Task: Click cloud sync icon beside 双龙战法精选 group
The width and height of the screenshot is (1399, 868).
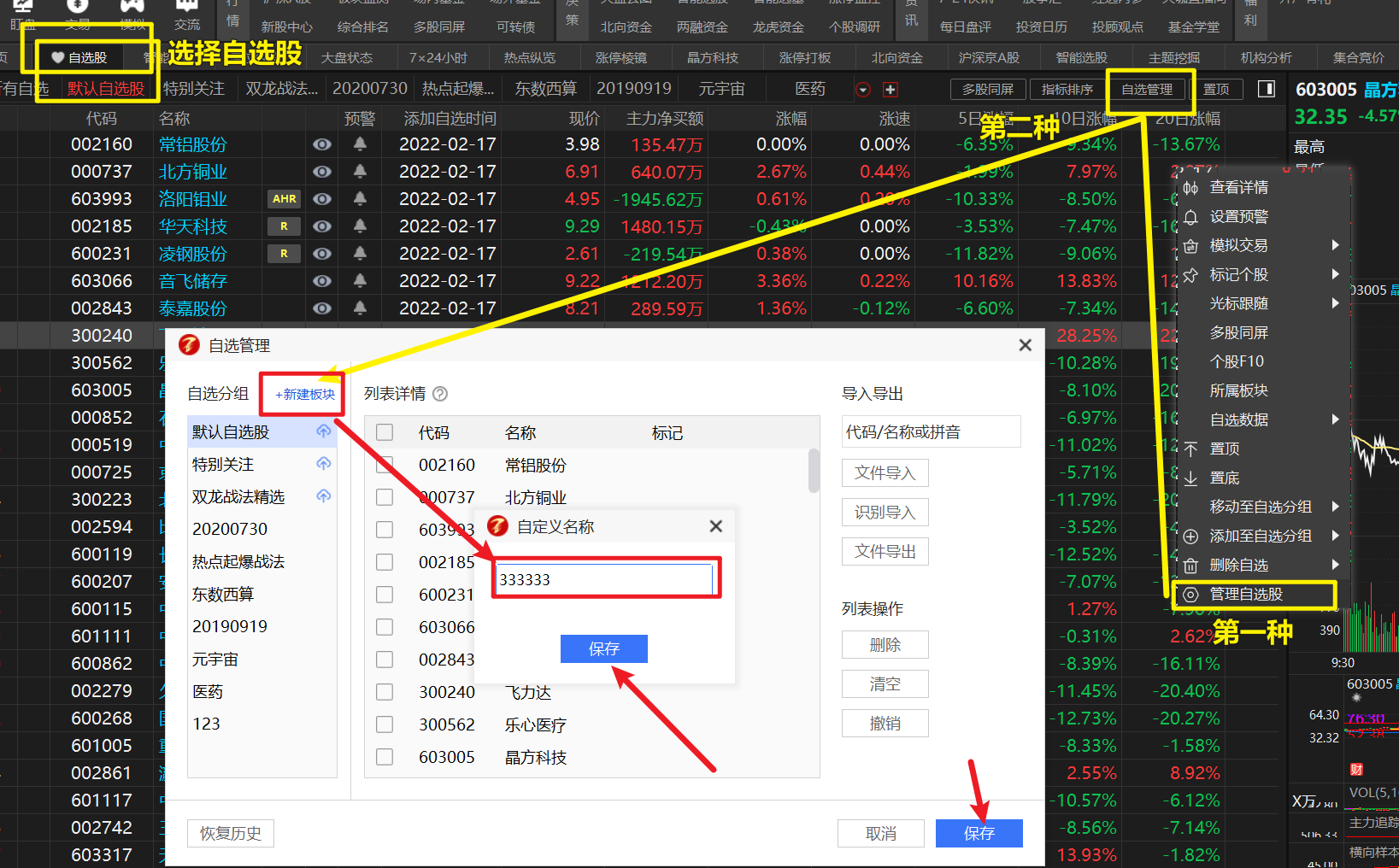Action: 323,496
